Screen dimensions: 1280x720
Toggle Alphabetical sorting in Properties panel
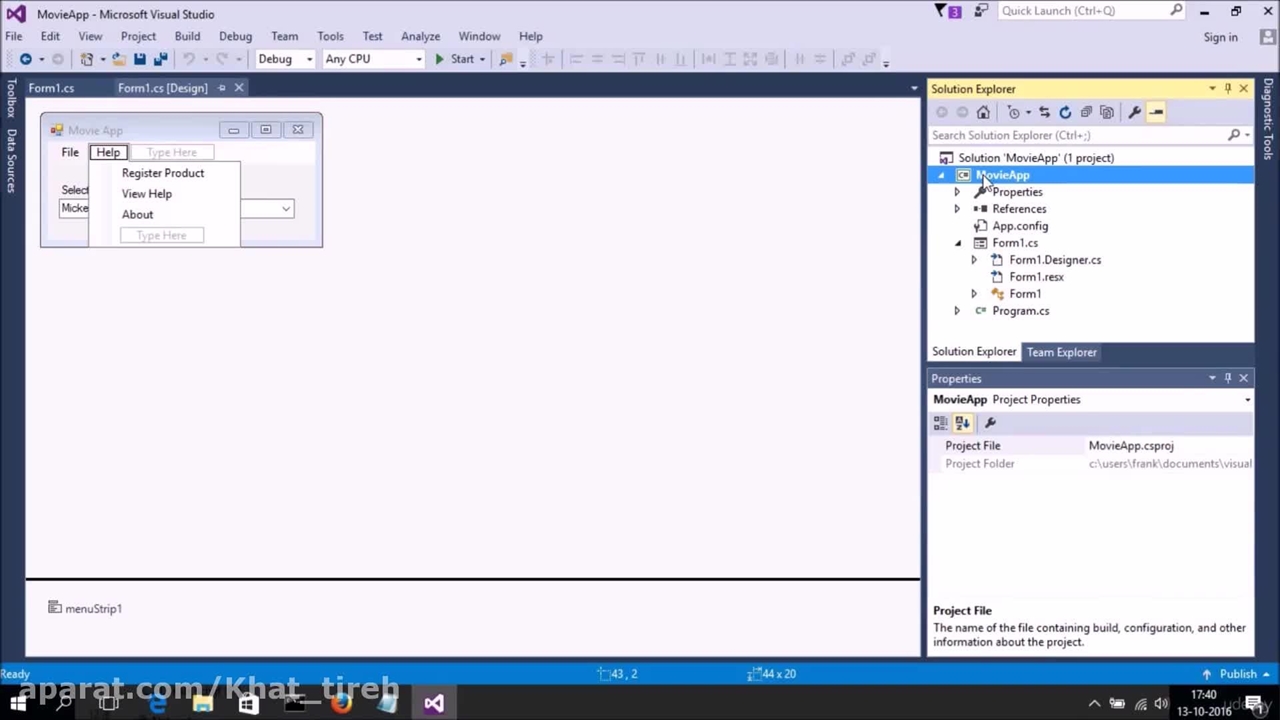click(962, 423)
